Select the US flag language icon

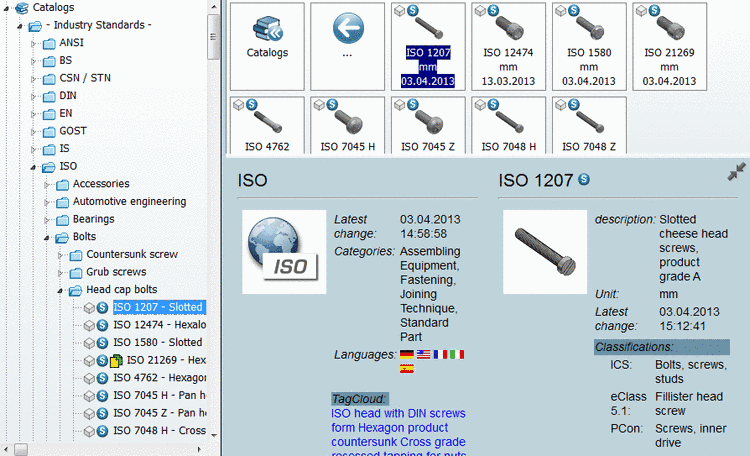423,355
